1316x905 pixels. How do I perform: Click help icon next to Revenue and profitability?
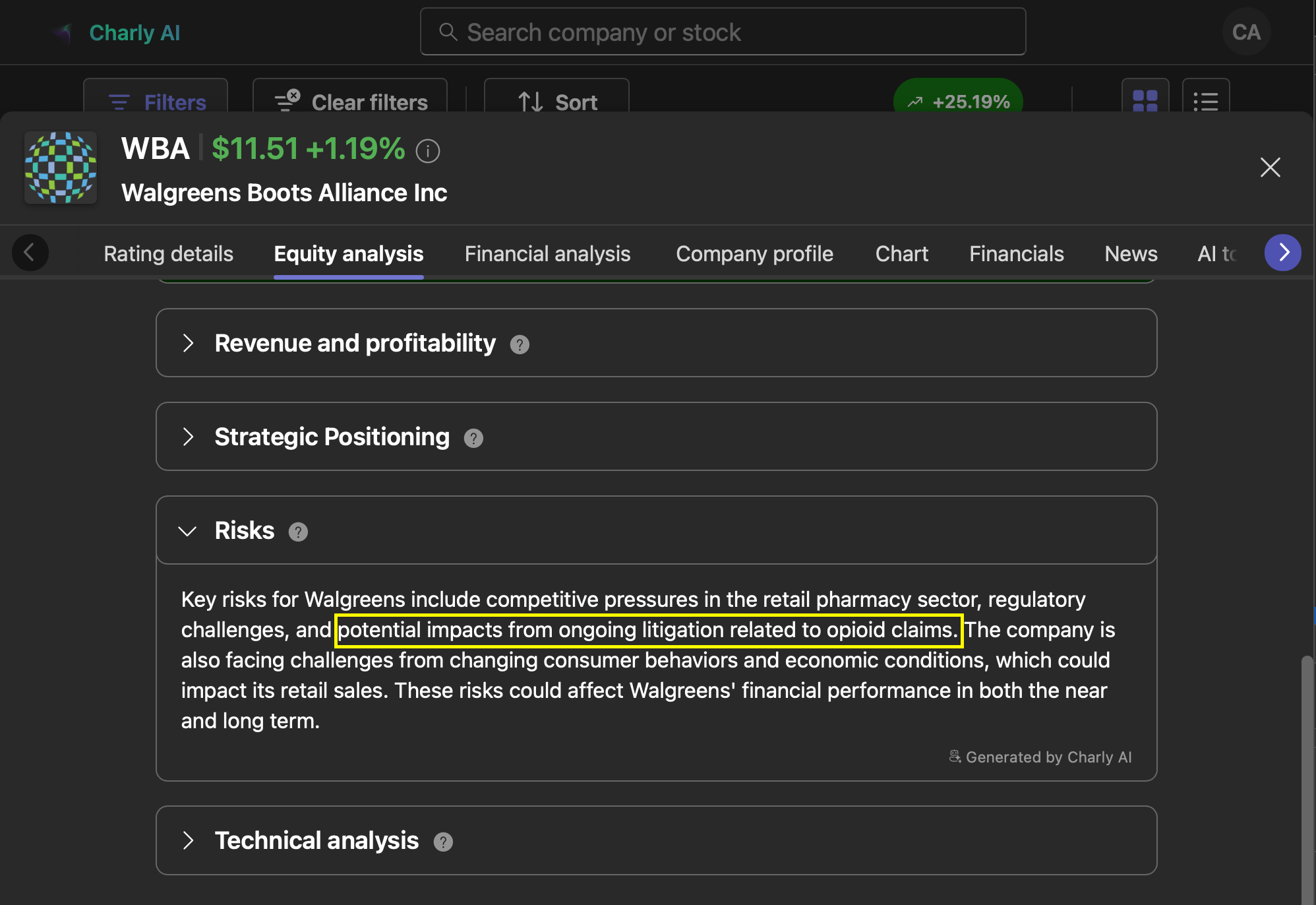(x=520, y=344)
